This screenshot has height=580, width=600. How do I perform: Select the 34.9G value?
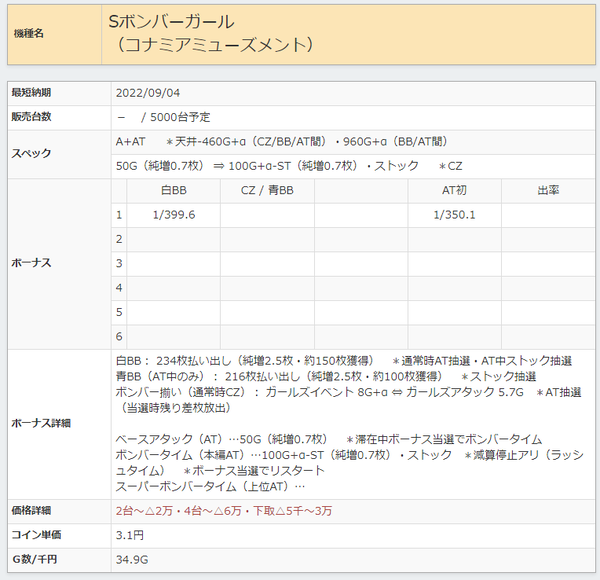(x=132, y=560)
